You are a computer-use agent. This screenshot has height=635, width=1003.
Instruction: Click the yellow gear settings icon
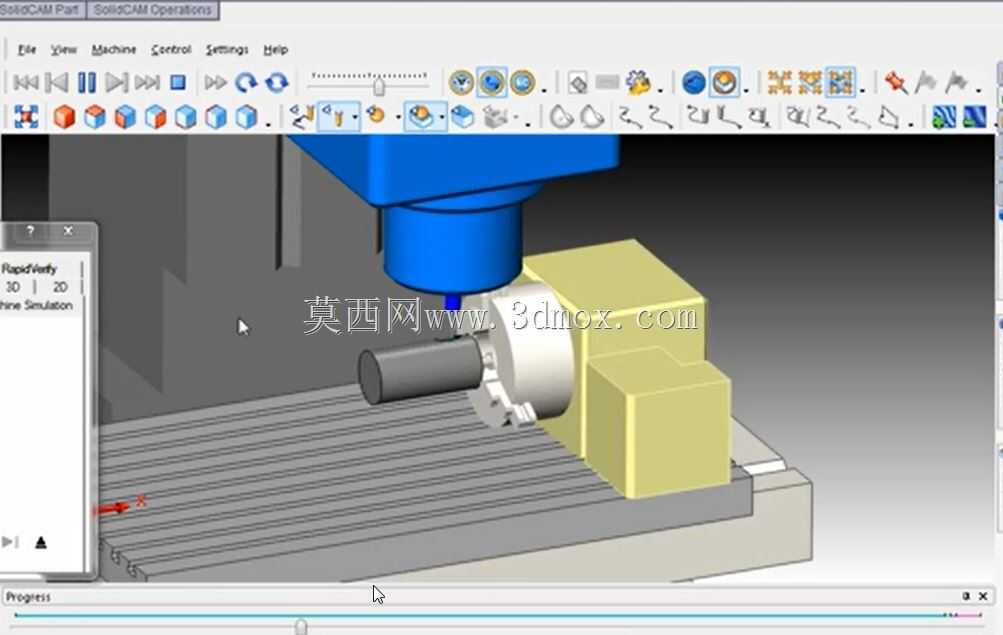click(638, 82)
